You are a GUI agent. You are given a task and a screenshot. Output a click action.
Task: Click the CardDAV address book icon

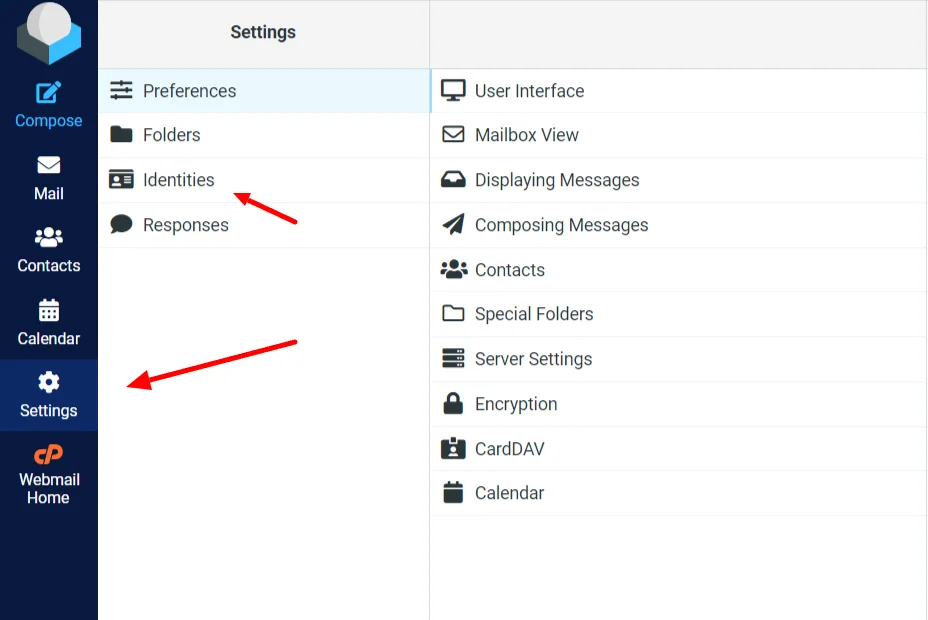pos(455,448)
